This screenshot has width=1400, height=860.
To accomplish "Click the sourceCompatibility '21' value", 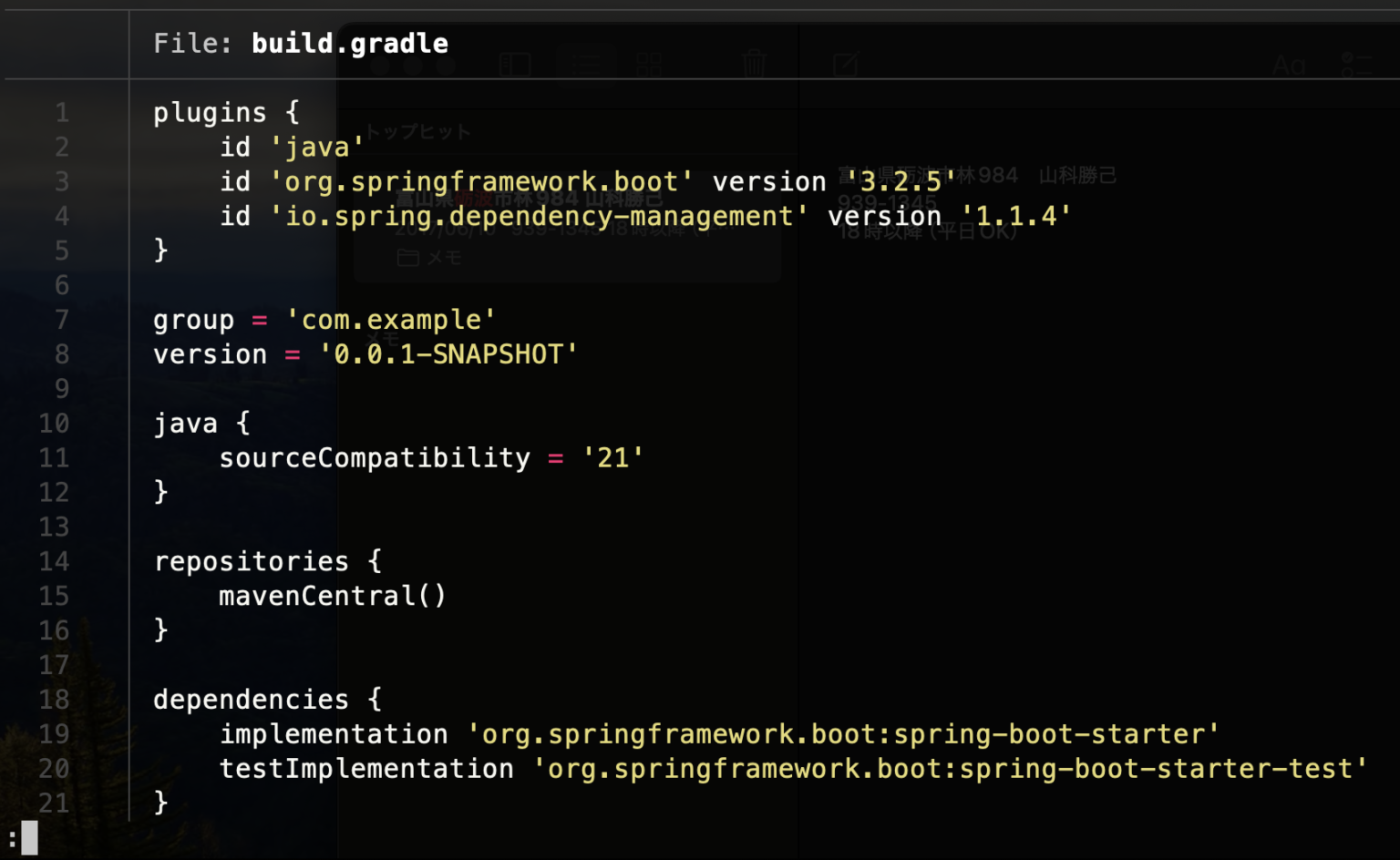I will [x=612, y=458].
